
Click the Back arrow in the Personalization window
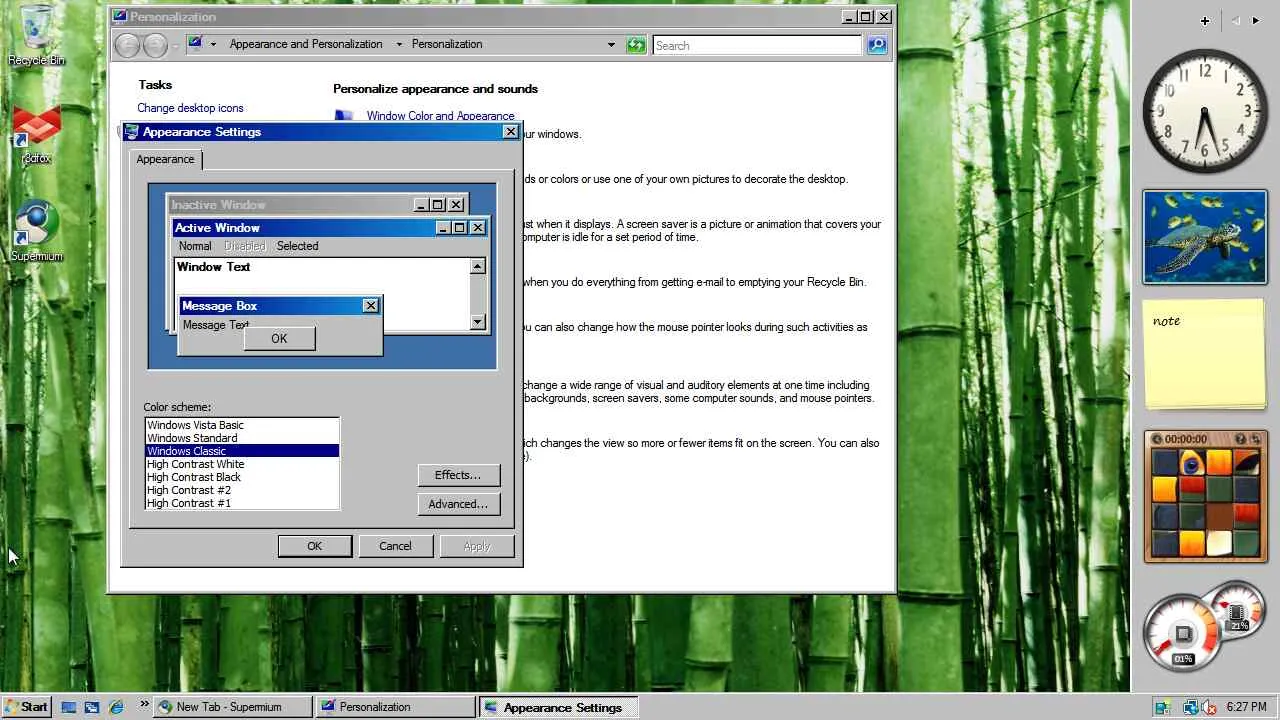click(127, 45)
